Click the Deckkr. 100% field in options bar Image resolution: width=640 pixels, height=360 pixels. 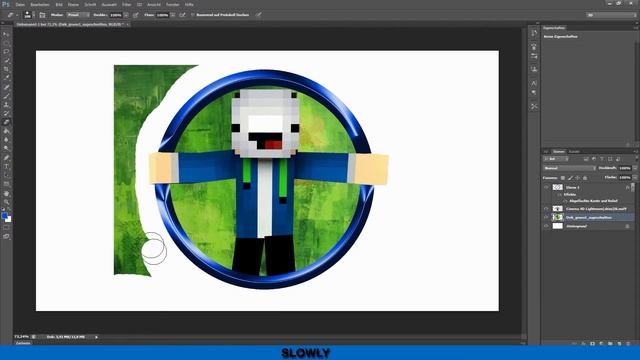pyautogui.click(x=116, y=15)
